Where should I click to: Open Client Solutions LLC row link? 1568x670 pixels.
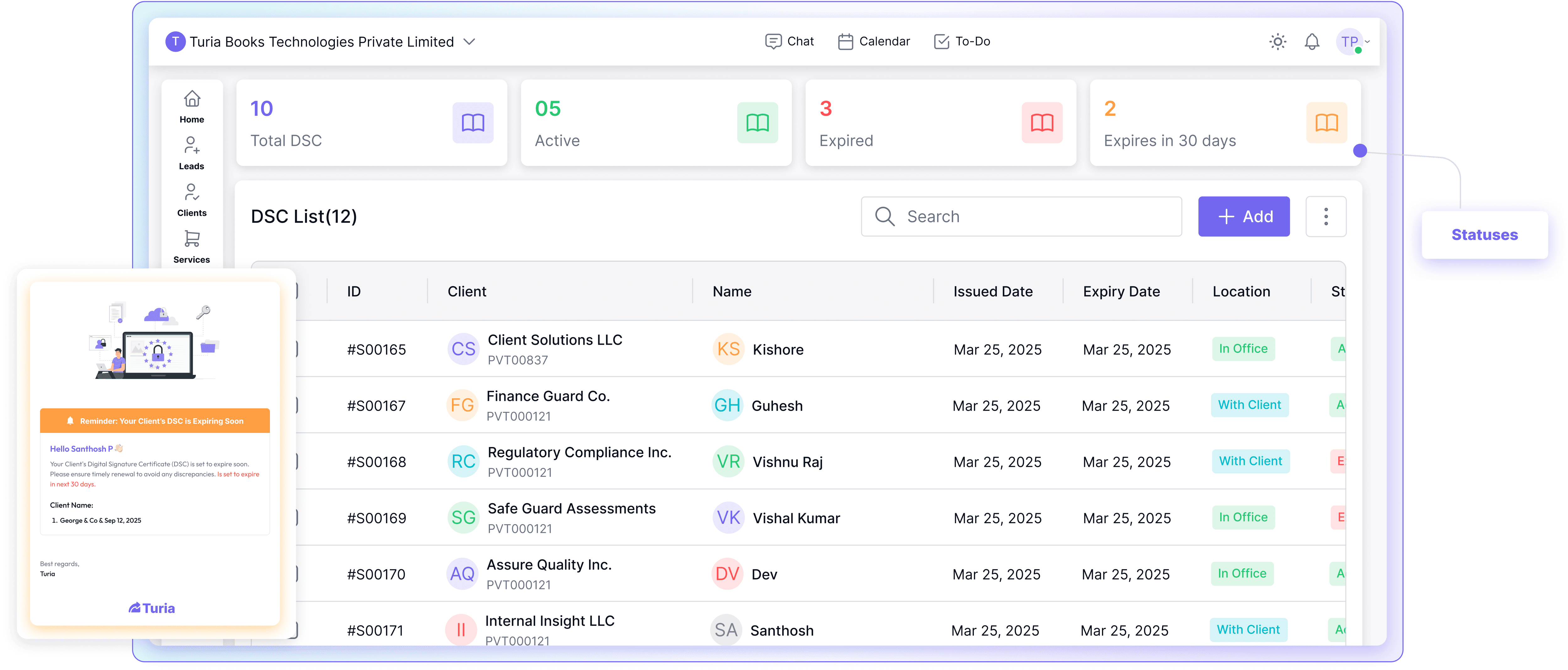pyautogui.click(x=555, y=340)
